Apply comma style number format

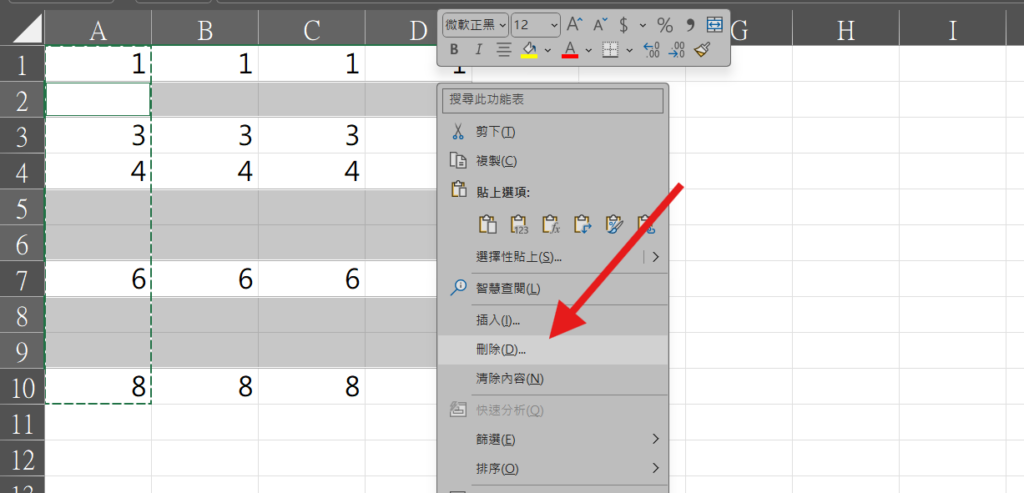[690, 25]
